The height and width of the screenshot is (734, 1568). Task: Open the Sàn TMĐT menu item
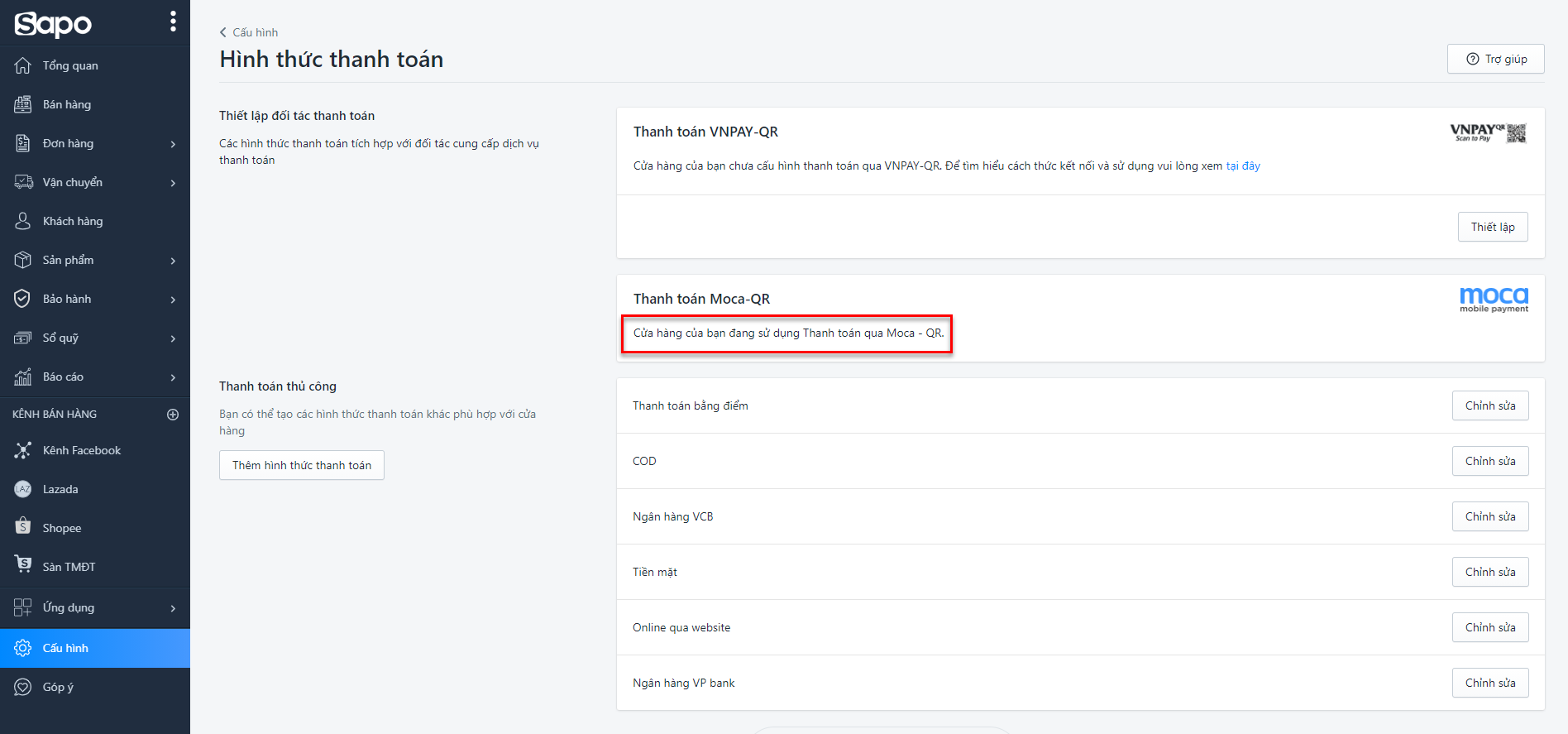click(x=69, y=567)
